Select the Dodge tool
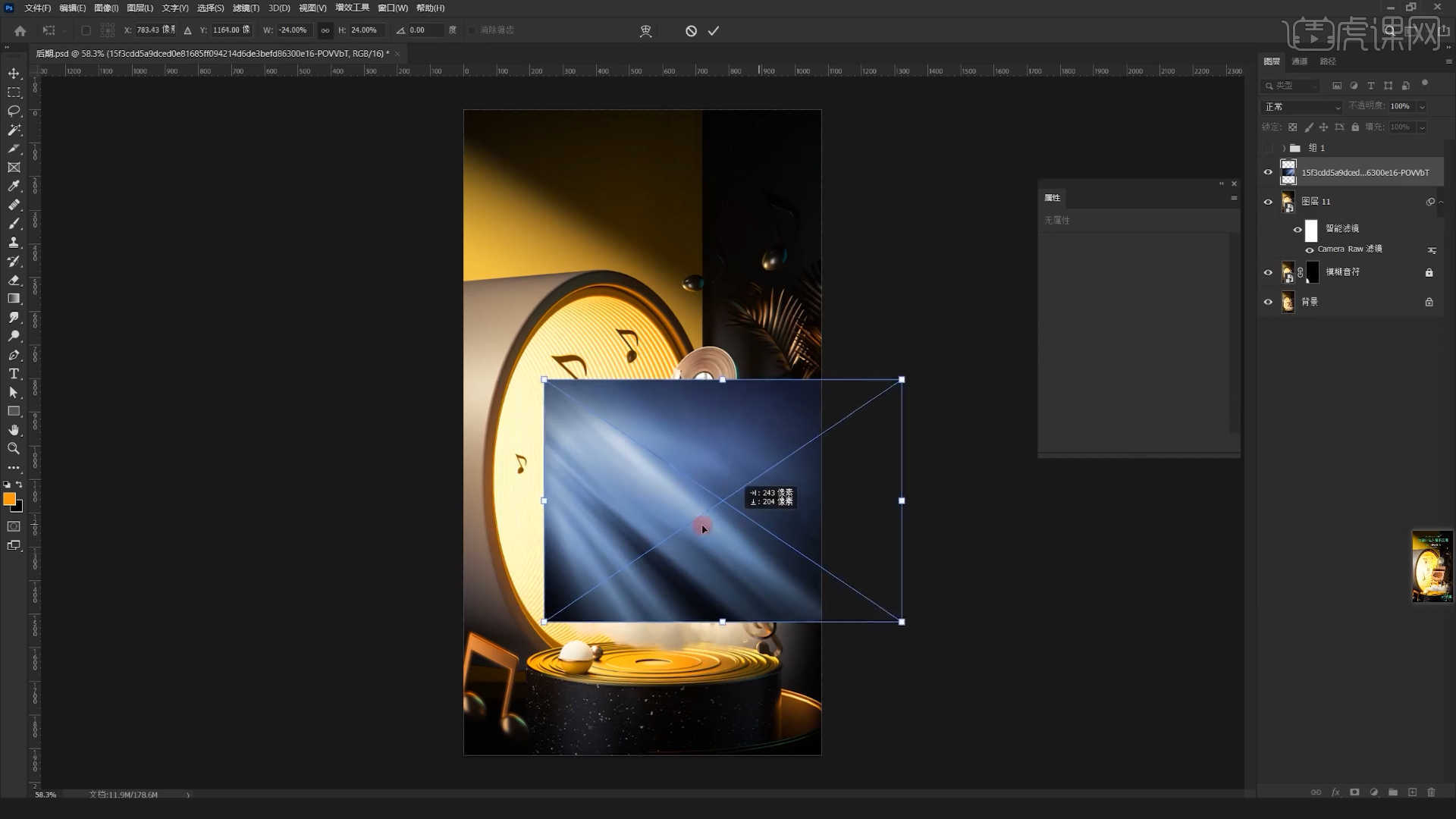This screenshot has width=1456, height=819. tap(14, 336)
